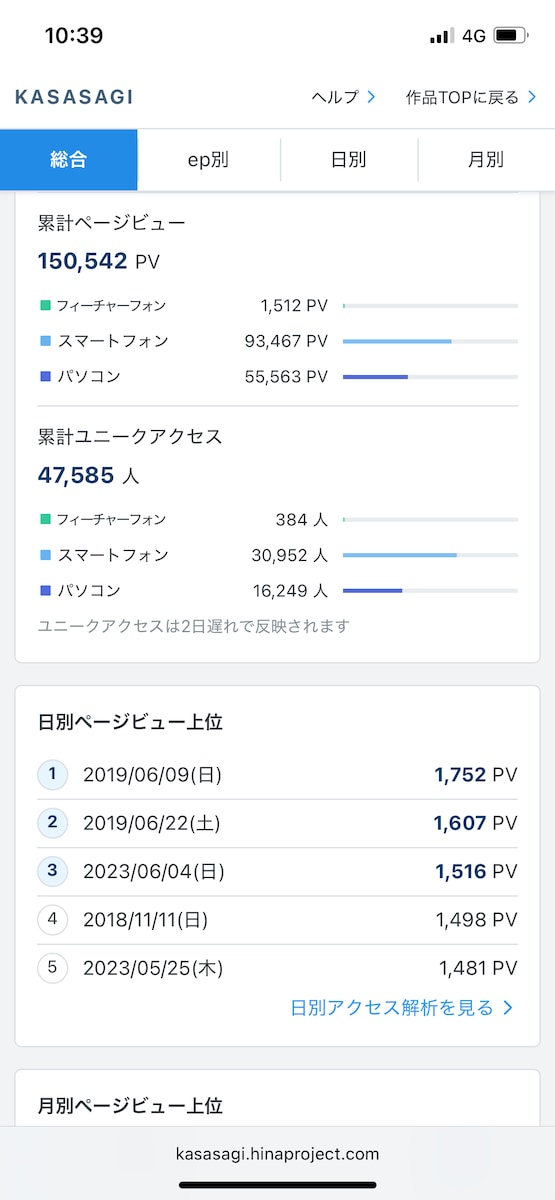Tap the cellular signal bars icon
The height and width of the screenshot is (1200, 555).
click(441, 37)
